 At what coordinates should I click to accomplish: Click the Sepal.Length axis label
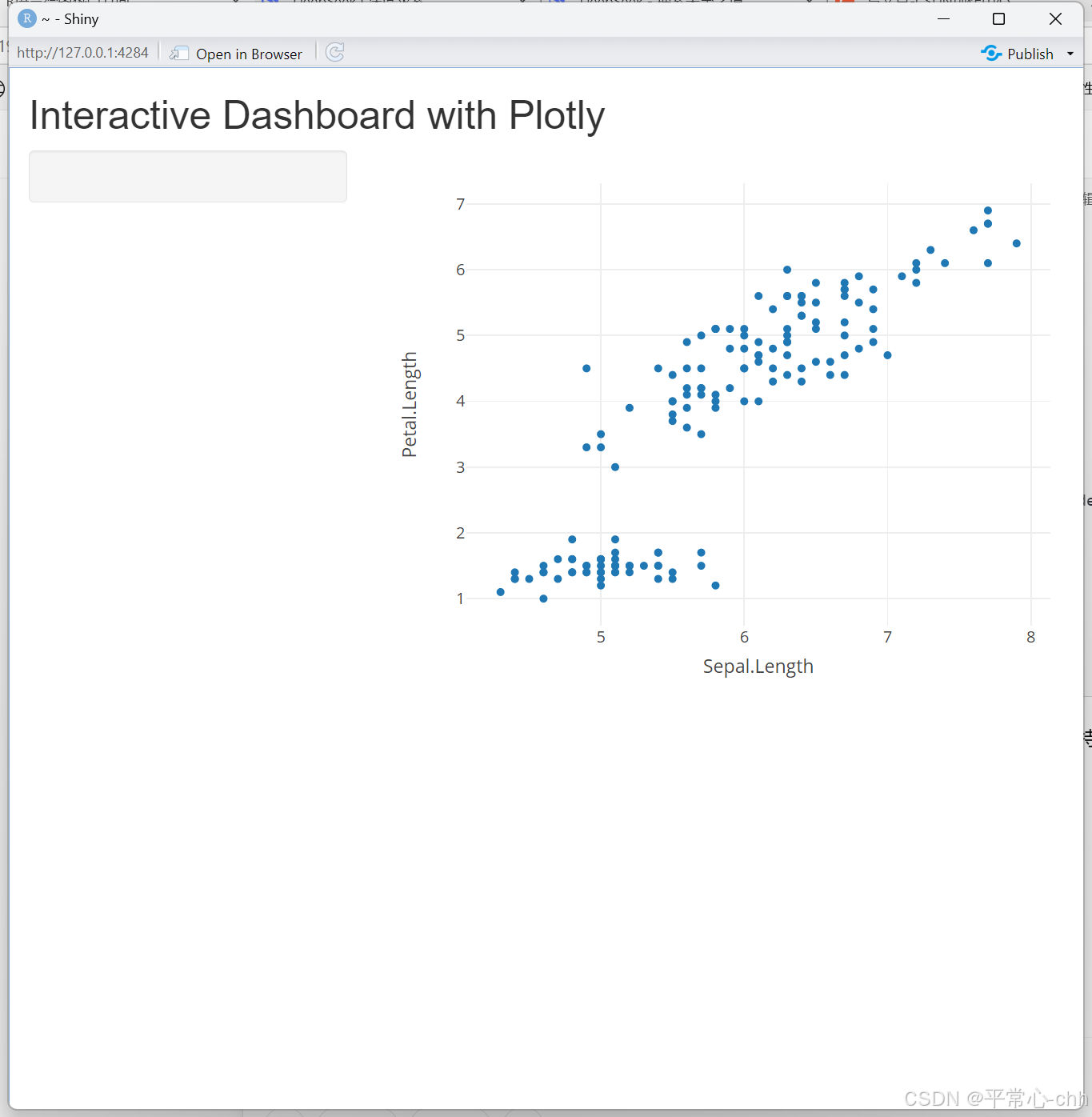pyautogui.click(x=758, y=666)
